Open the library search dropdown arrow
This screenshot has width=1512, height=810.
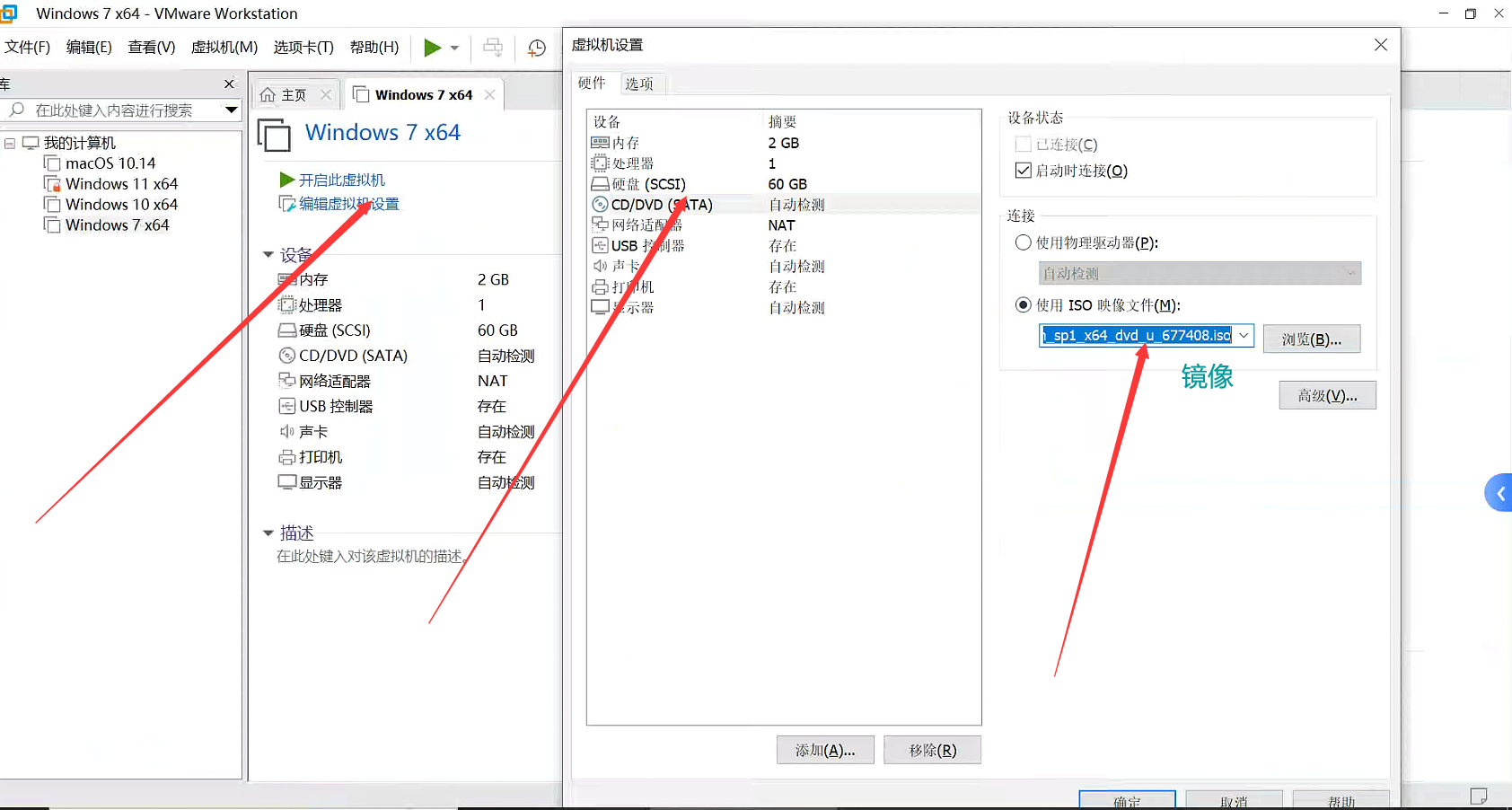pos(232,110)
